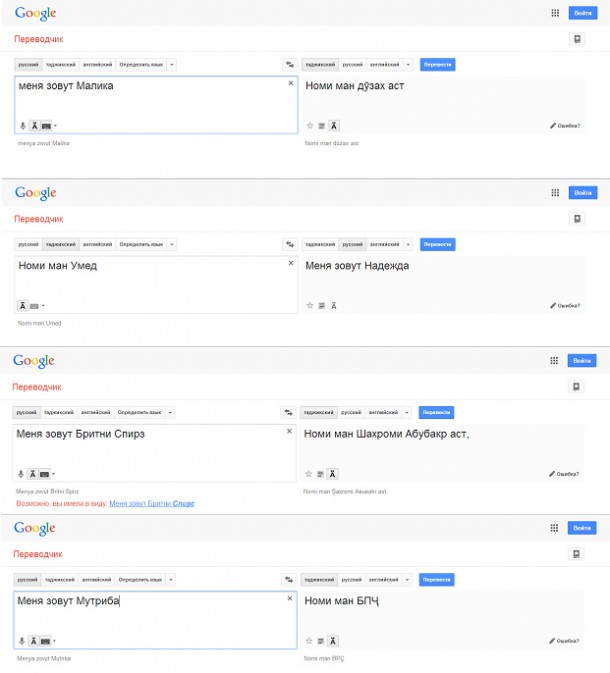Click the keyboard icon under "Меня зовут Бритни Спирз"
Screen dimensions: 610x673
(45, 473)
